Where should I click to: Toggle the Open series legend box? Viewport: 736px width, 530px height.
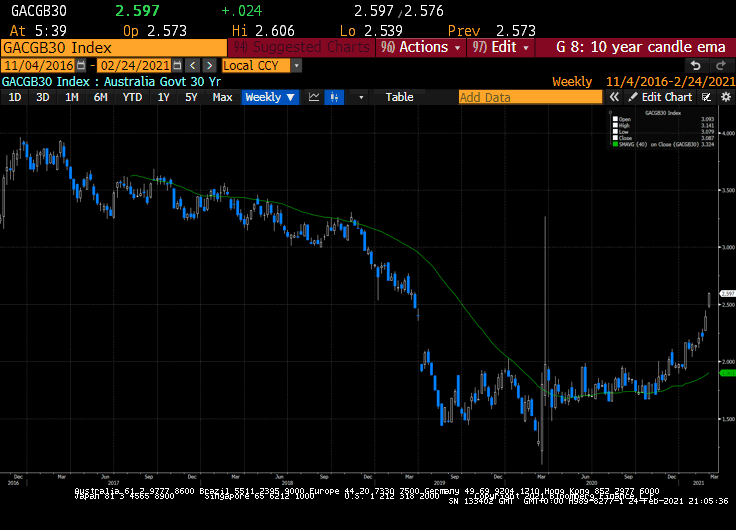point(615,119)
